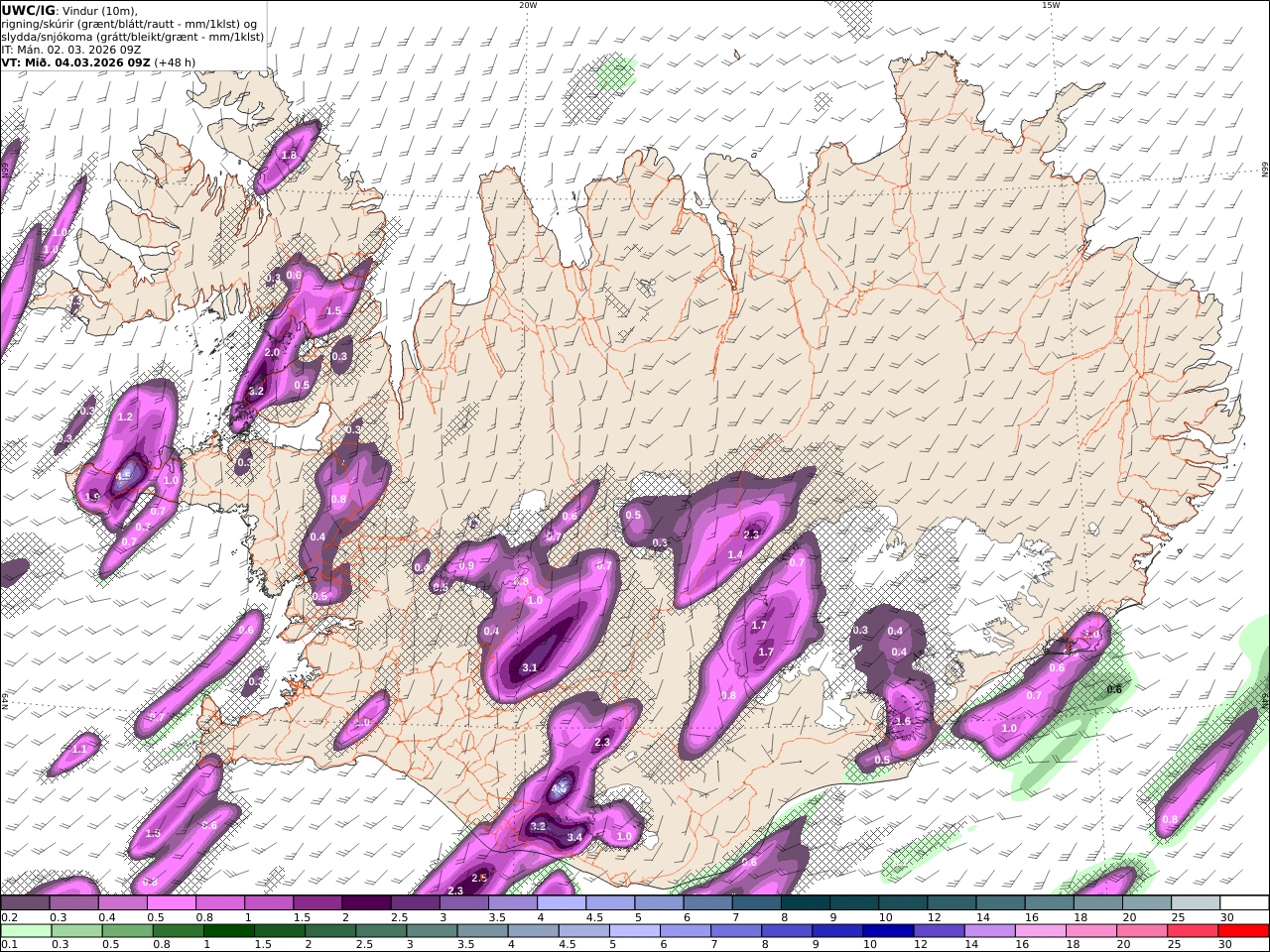This screenshot has width=1270, height=952.
Task: Select the bright red rain swatch labeled 30
Action: (1243, 931)
